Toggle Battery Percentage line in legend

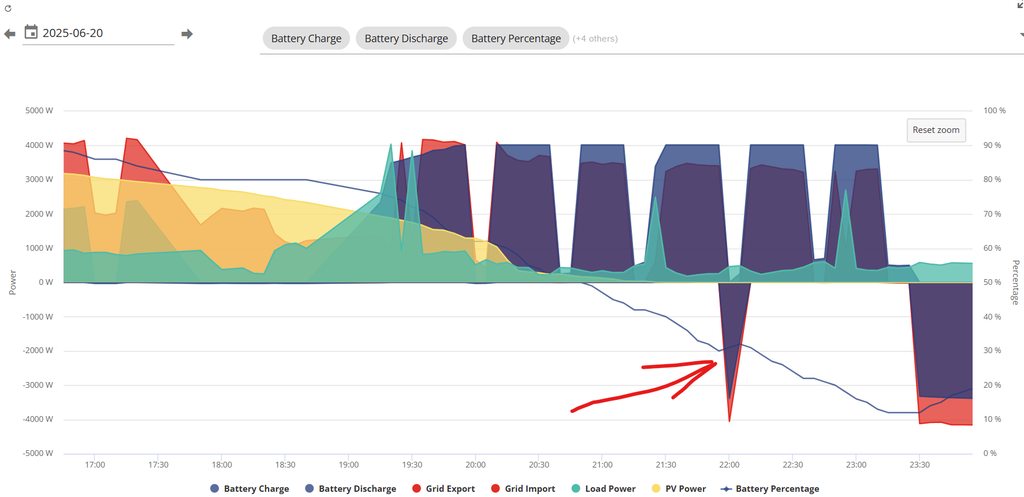pyautogui.click(x=770, y=489)
